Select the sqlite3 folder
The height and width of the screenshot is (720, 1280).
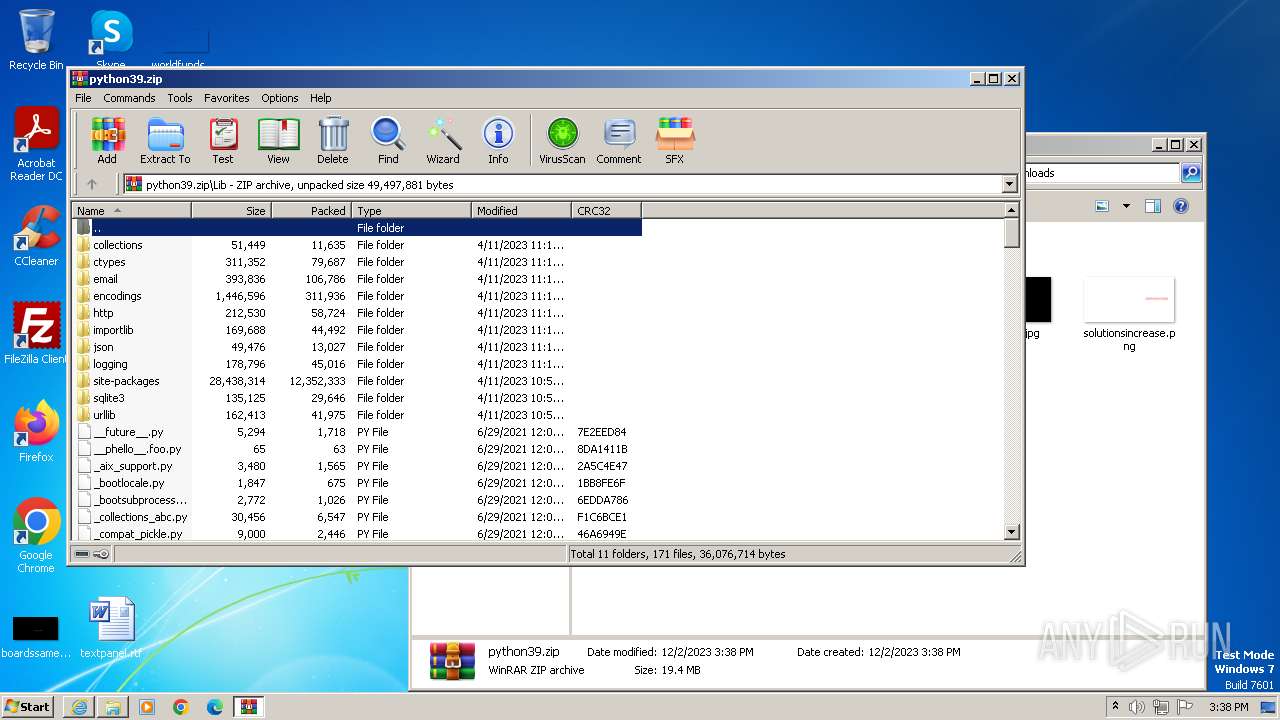pyautogui.click(x=357, y=397)
